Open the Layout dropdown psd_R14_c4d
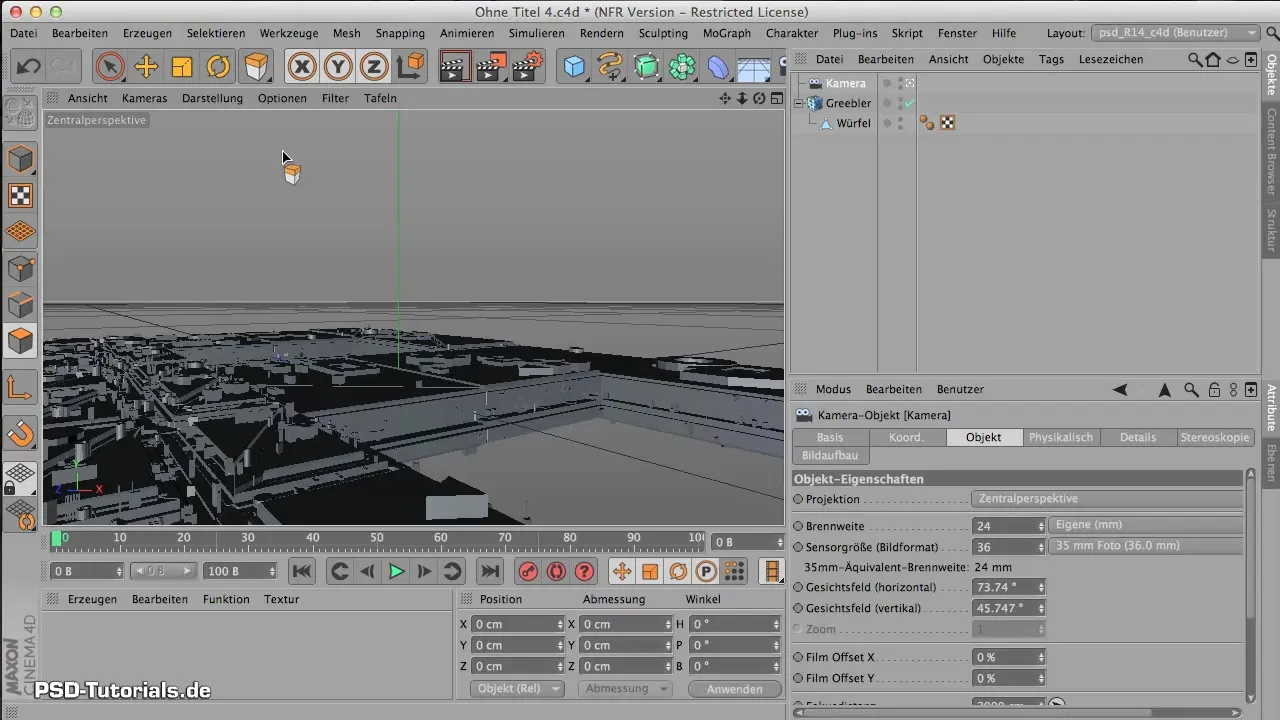The image size is (1280, 720). pyautogui.click(x=1175, y=33)
